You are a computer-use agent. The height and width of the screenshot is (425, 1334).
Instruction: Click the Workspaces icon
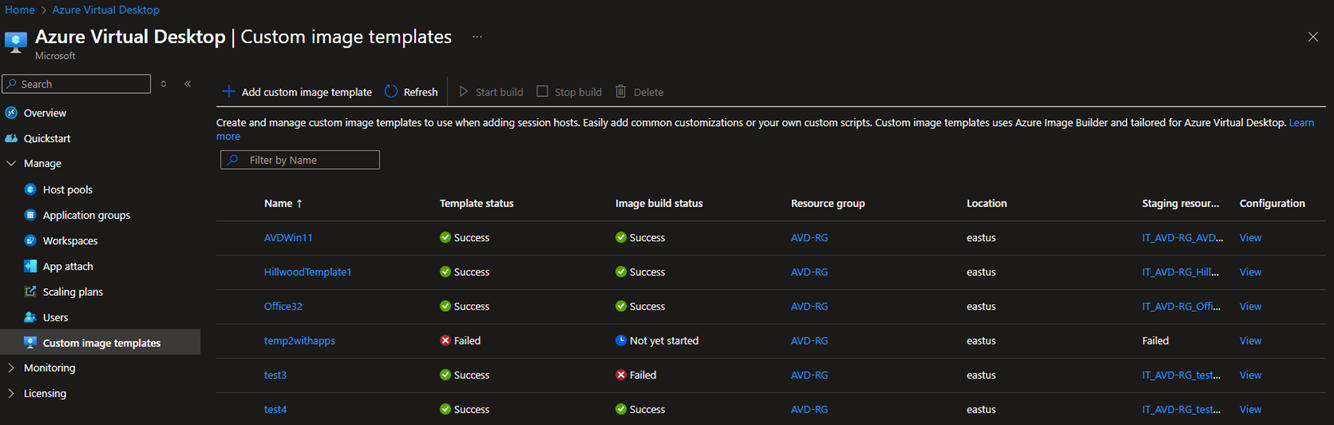[31, 241]
